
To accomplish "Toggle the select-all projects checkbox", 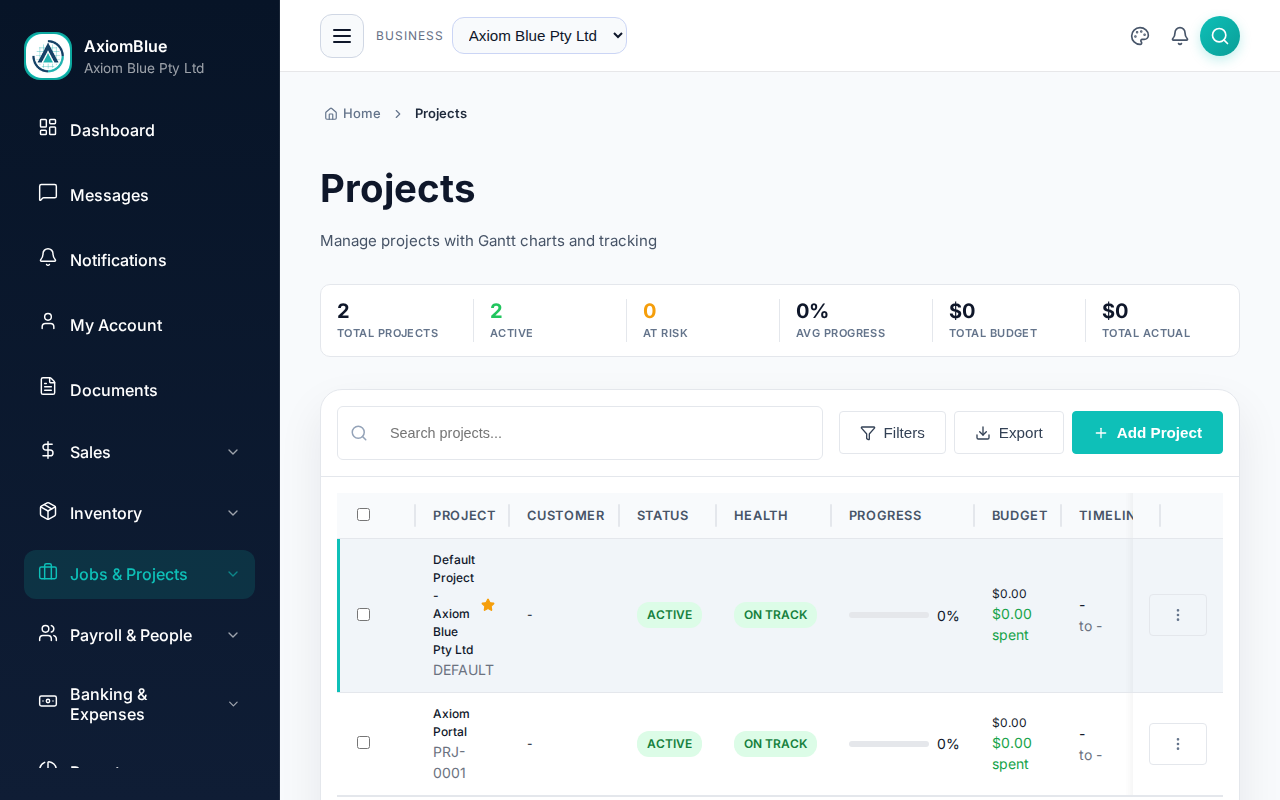I will (x=363, y=515).
